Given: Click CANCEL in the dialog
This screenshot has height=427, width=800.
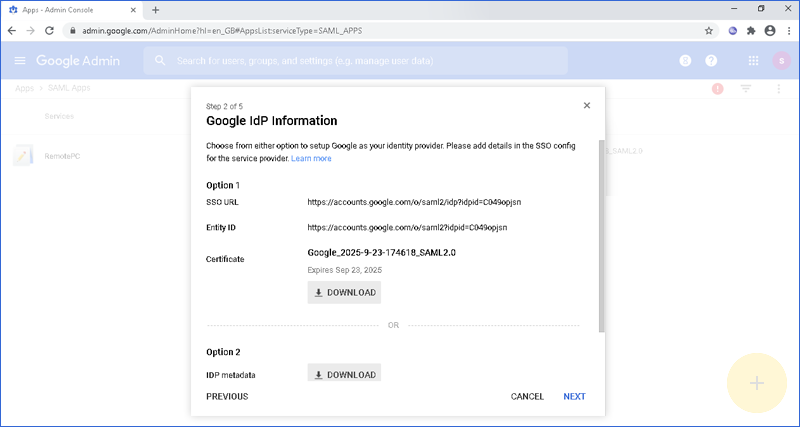Looking at the screenshot, I should (x=527, y=397).
